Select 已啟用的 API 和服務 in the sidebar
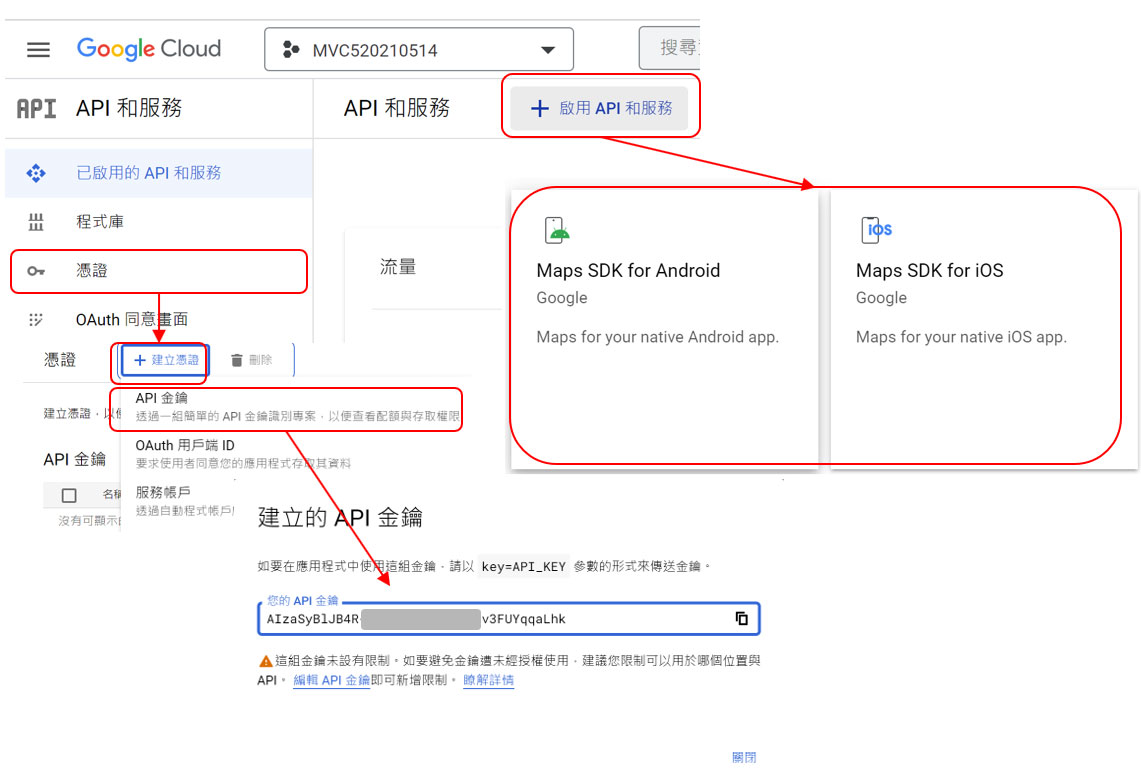 pyautogui.click(x=159, y=173)
